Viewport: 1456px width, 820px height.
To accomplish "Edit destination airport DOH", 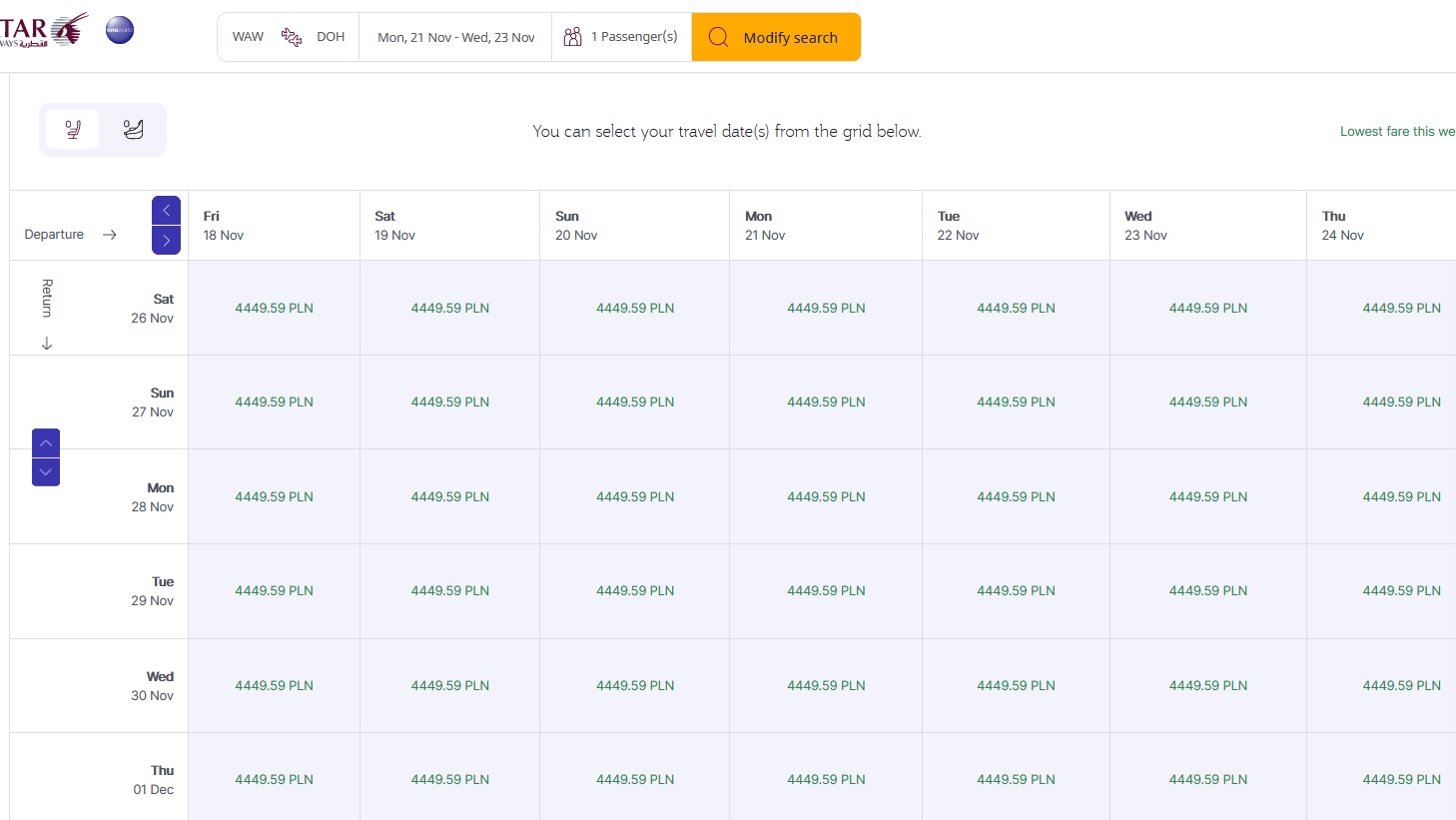I will 331,37.
